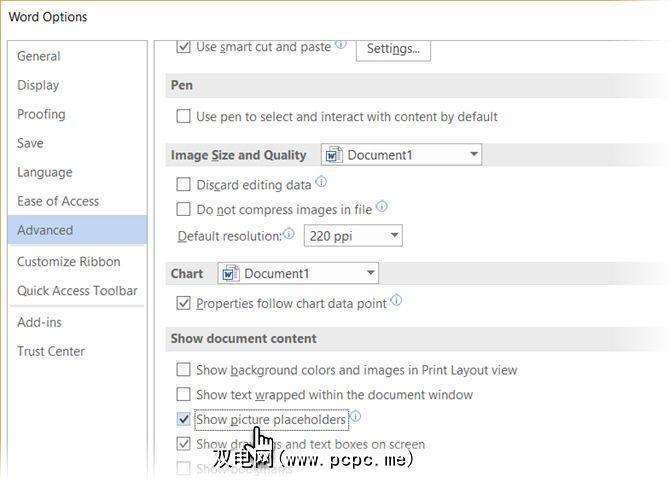670x482 pixels.
Task: Open Customize Ribbon category
Action: (68, 261)
